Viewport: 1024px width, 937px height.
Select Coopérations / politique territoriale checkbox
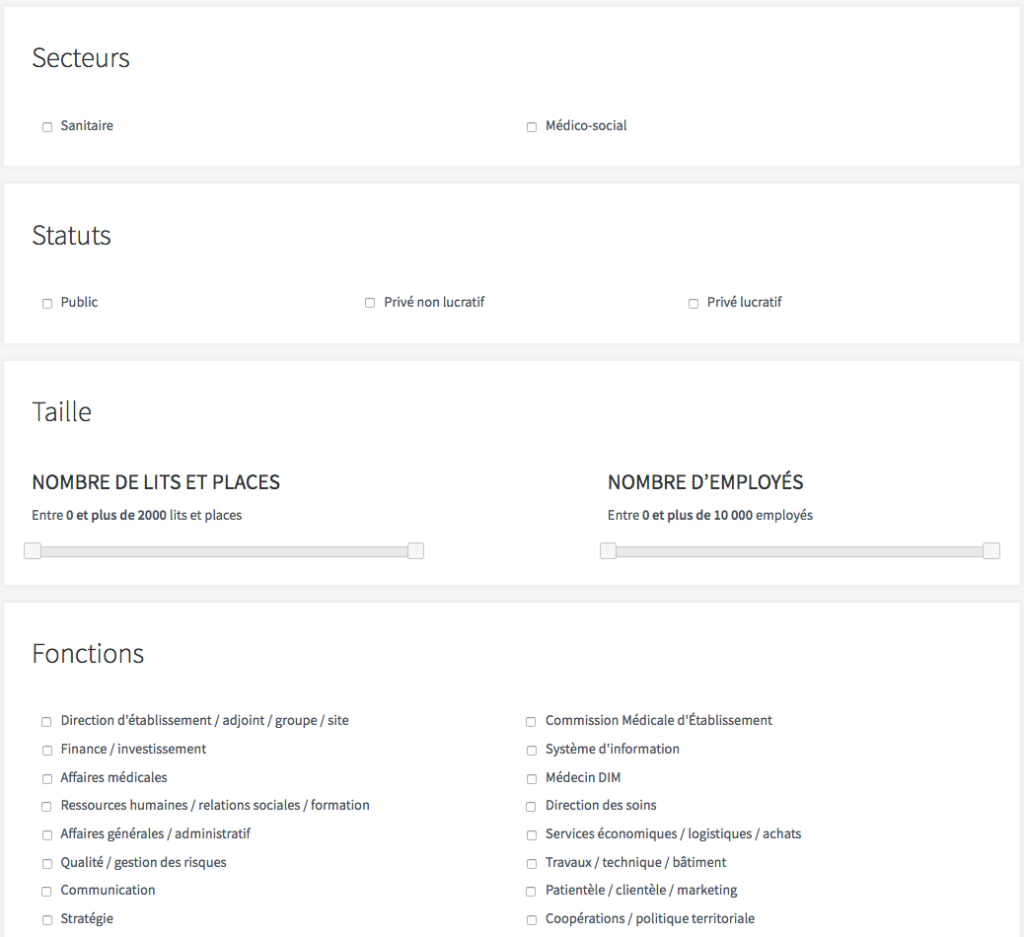[x=532, y=919]
